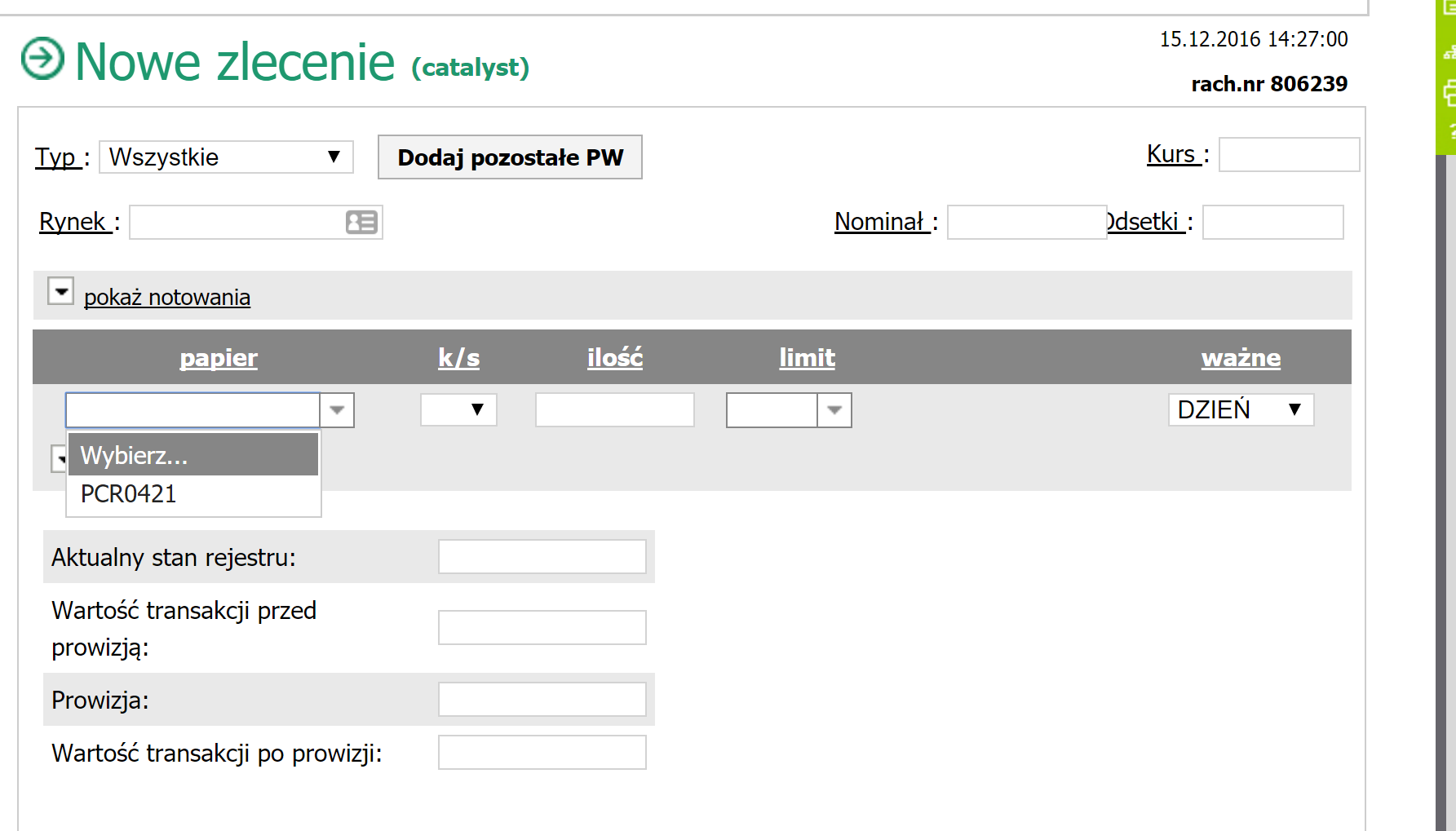The height and width of the screenshot is (831, 1456).
Task: Click the papier column header link
Action: 219,358
